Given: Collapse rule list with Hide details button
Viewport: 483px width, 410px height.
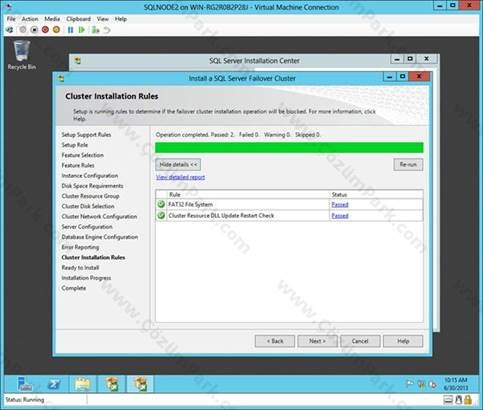Looking at the screenshot, I should click(178, 164).
